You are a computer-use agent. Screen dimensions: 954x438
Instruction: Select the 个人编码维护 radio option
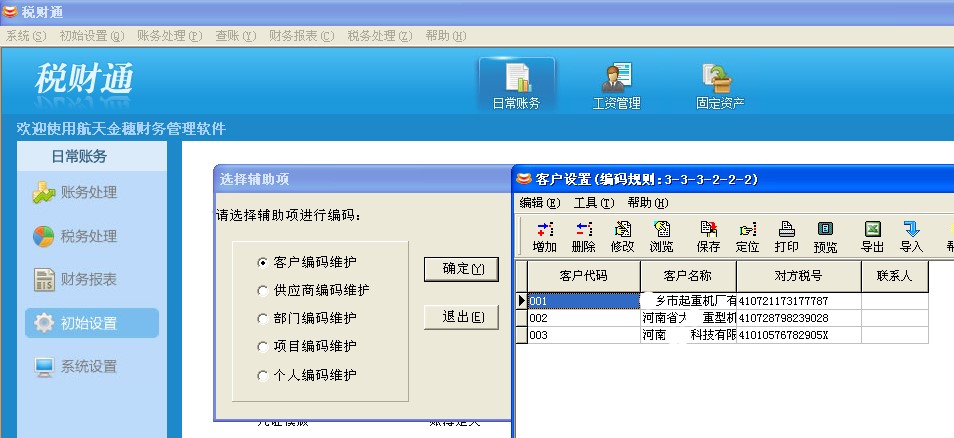click(x=307, y=375)
